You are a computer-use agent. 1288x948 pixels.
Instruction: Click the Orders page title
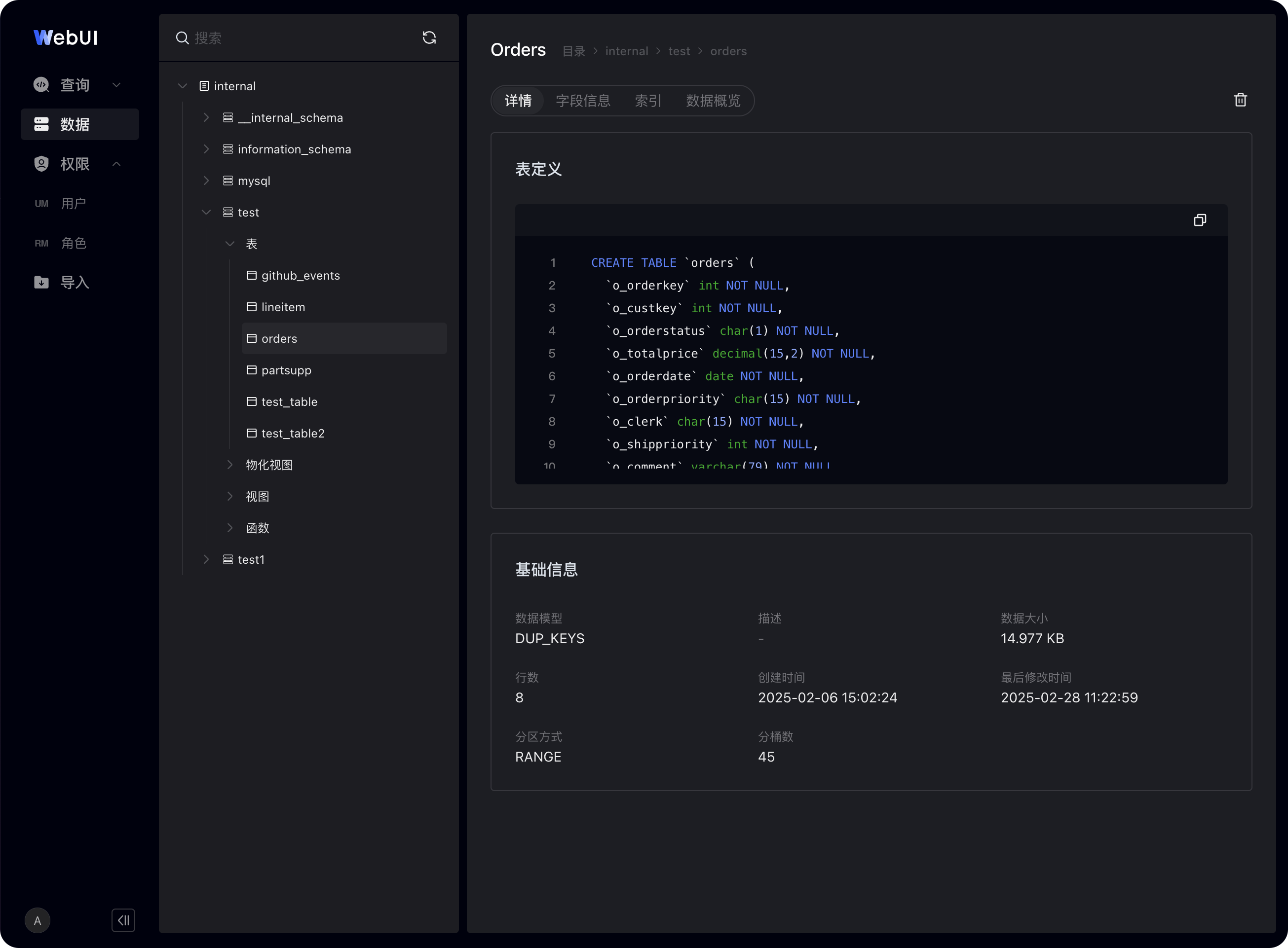point(518,50)
